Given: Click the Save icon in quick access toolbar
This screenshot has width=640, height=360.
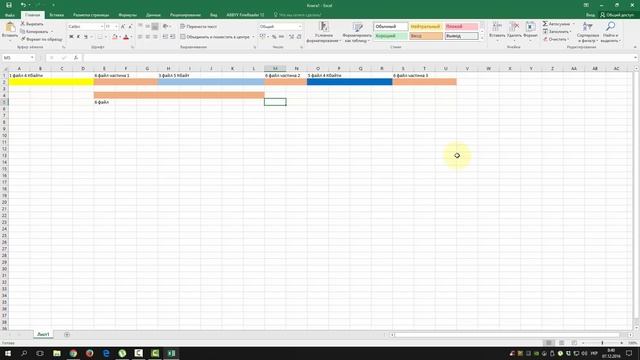Looking at the screenshot, I should point(9,5).
